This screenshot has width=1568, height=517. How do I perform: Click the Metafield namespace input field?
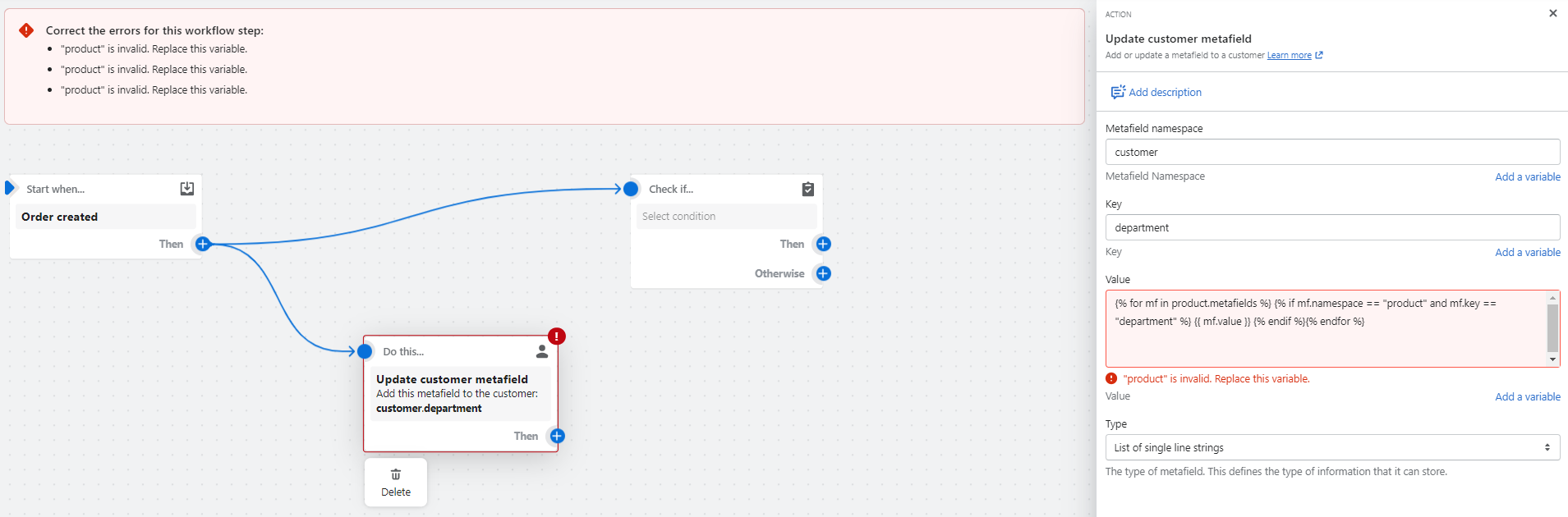click(1331, 152)
